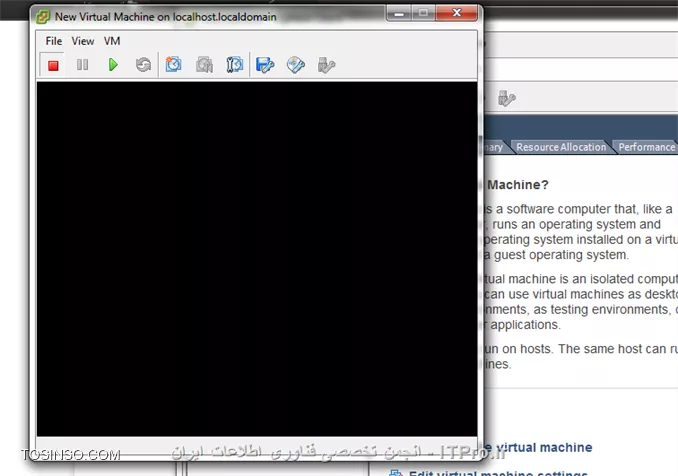Viewport: 678px width, 476px height.
Task: Click the green Power On play button
Action: (113, 65)
